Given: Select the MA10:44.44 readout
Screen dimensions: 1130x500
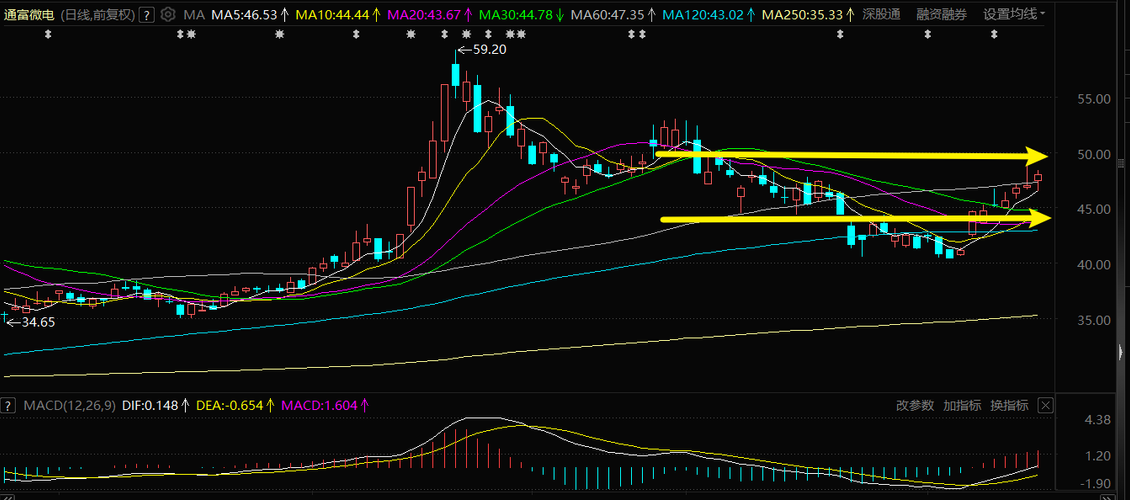Looking at the screenshot, I should point(332,14).
